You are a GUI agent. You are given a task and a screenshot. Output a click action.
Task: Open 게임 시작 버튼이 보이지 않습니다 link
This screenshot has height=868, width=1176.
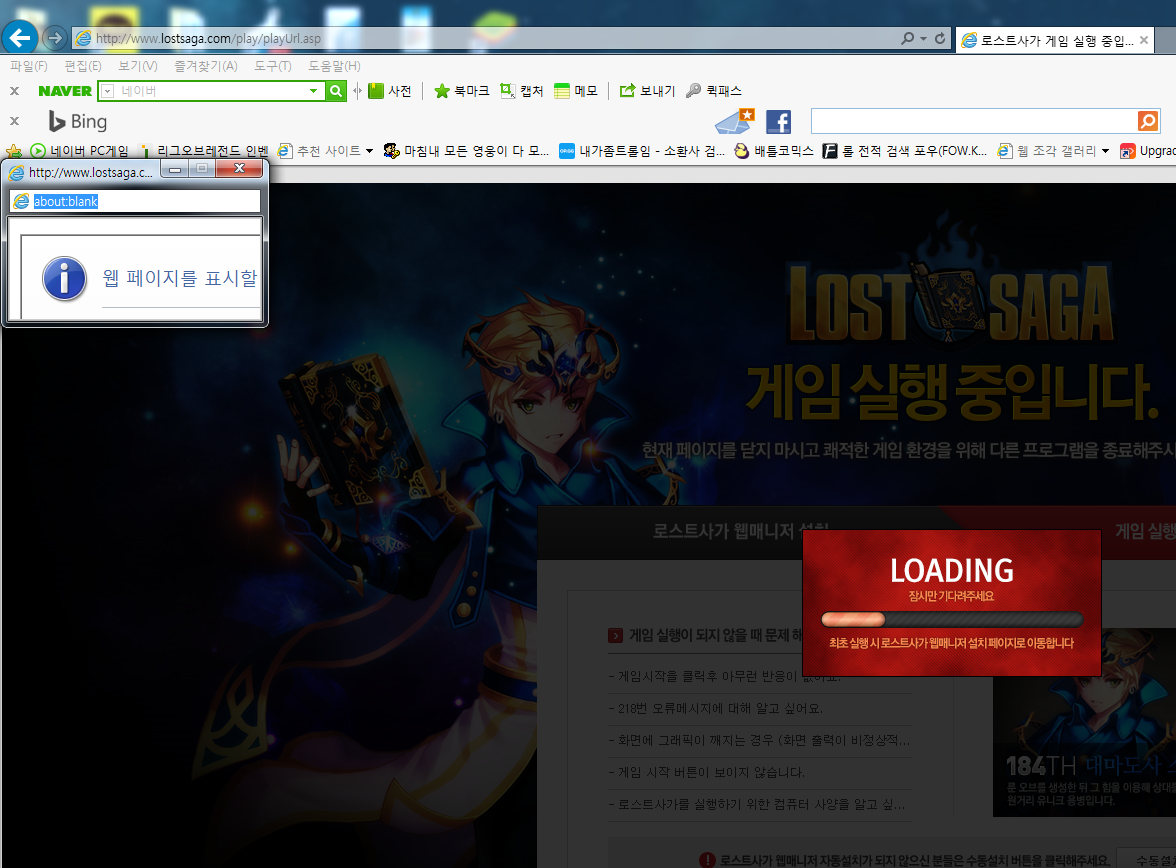pyautogui.click(x=706, y=772)
